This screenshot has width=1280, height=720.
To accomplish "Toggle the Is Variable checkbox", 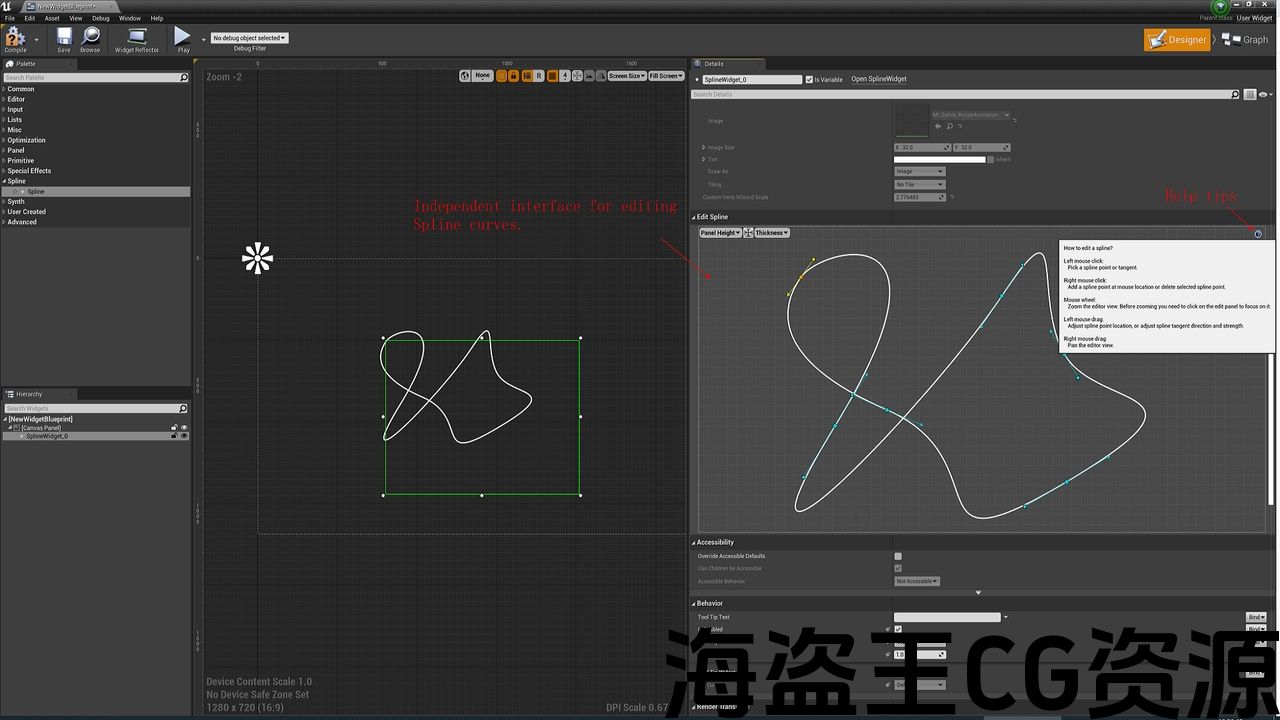I will 810,80.
